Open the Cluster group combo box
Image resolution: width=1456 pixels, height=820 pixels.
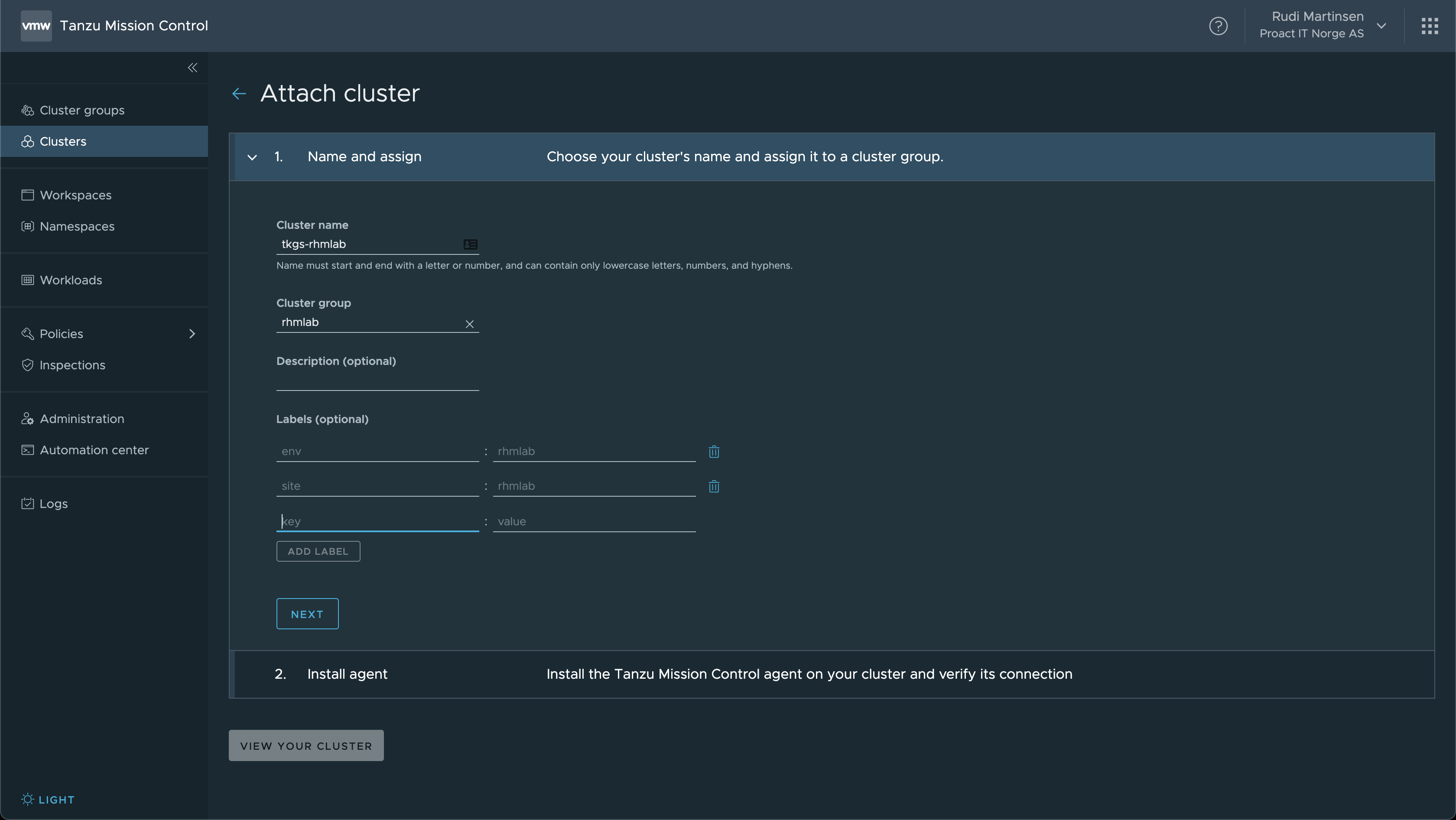pyautogui.click(x=377, y=322)
